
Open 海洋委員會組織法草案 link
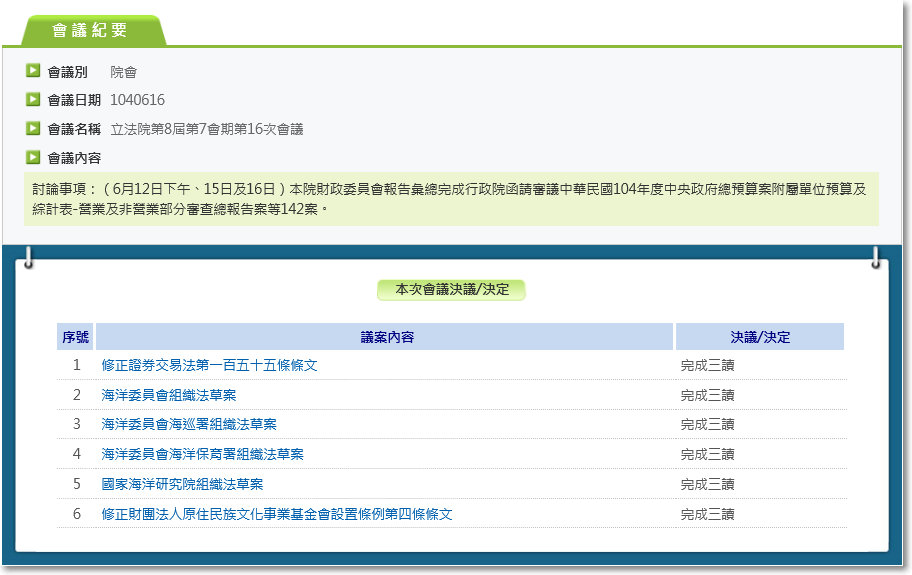(168, 395)
